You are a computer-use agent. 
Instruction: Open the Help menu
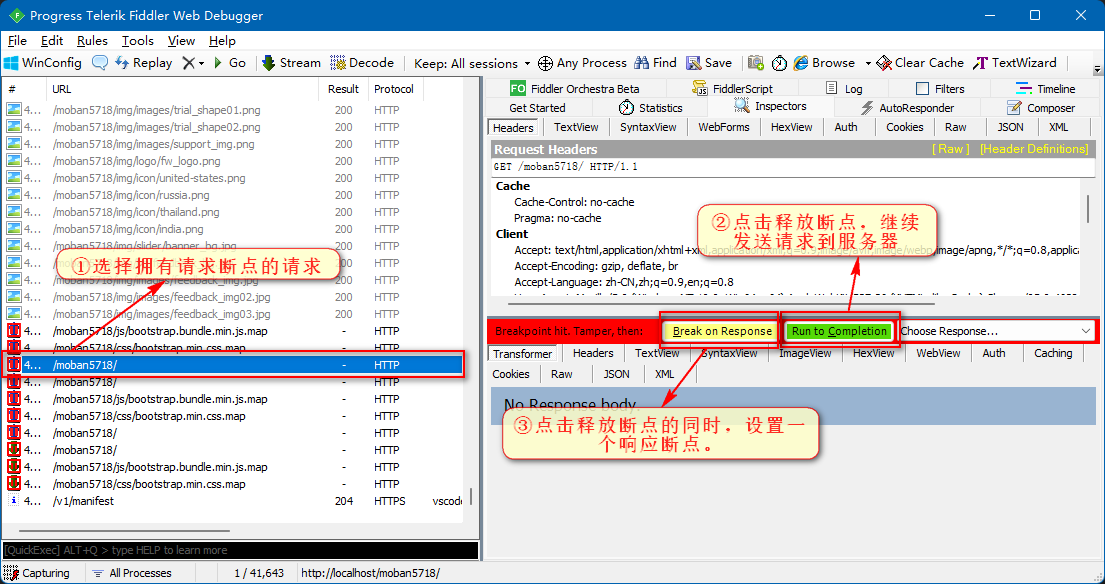click(222, 41)
